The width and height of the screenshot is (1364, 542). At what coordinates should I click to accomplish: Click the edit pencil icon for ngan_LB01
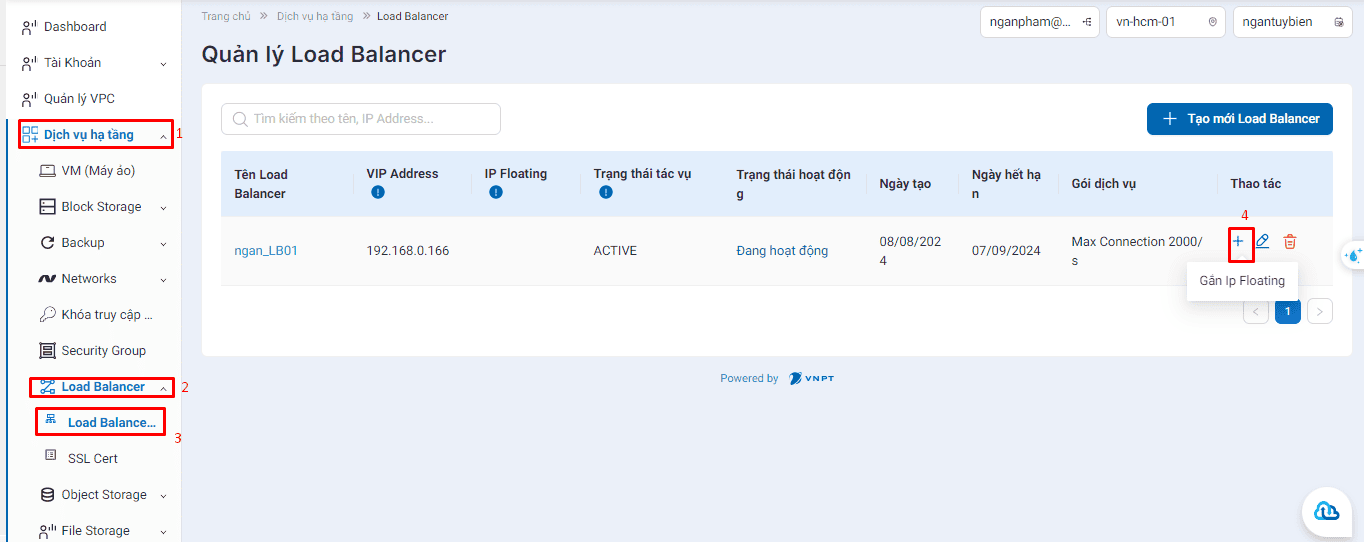pos(1263,241)
